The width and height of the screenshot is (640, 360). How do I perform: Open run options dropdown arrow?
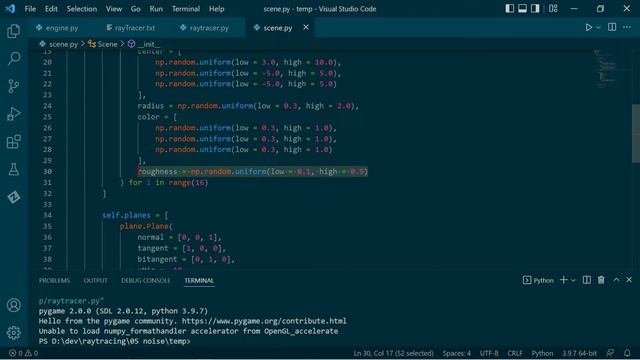click(598, 27)
